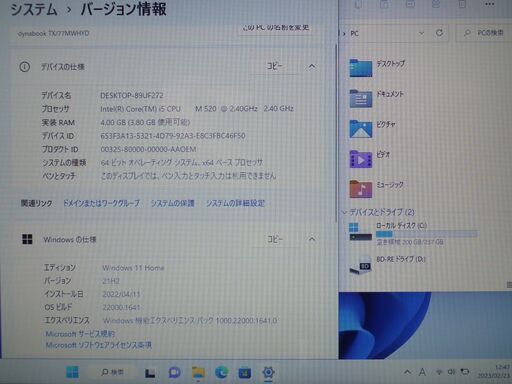The width and height of the screenshot is (512, 384).
Task: Select installed RAM 4.00 GB value
Action: click(145, 122)
